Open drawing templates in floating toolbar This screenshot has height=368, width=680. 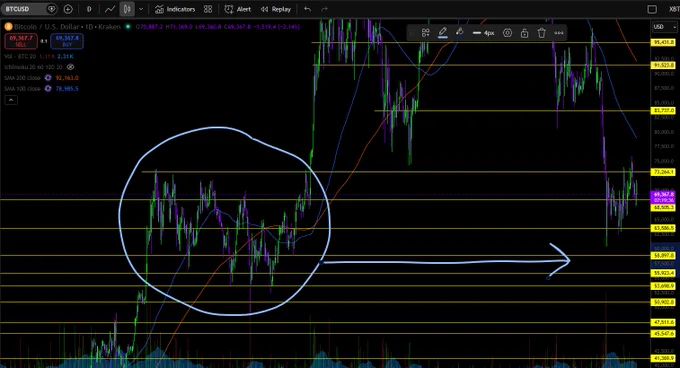pyautogui.click(x=425, y=33)
